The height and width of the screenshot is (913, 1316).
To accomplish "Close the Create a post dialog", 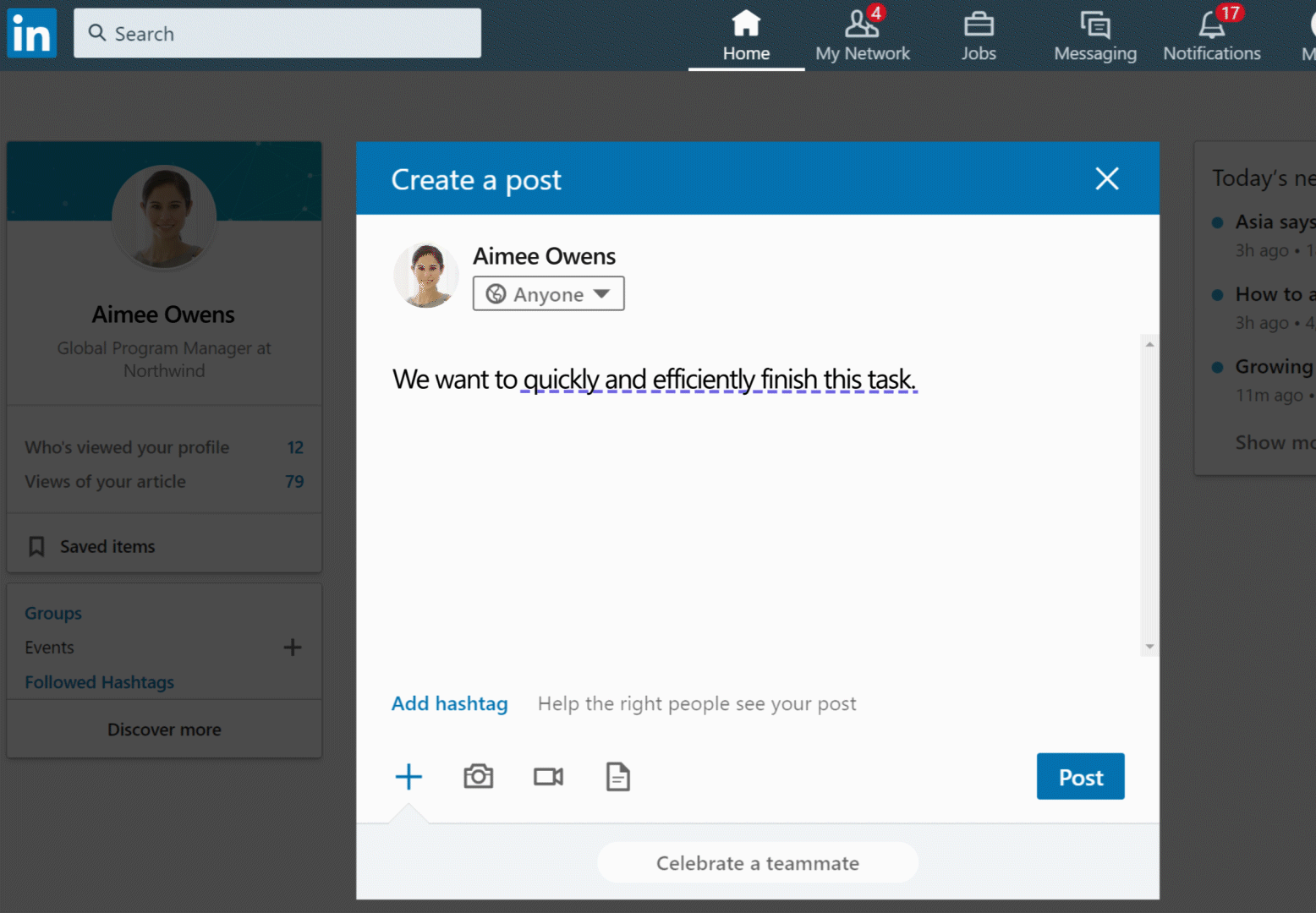I will click(1106, 178).
